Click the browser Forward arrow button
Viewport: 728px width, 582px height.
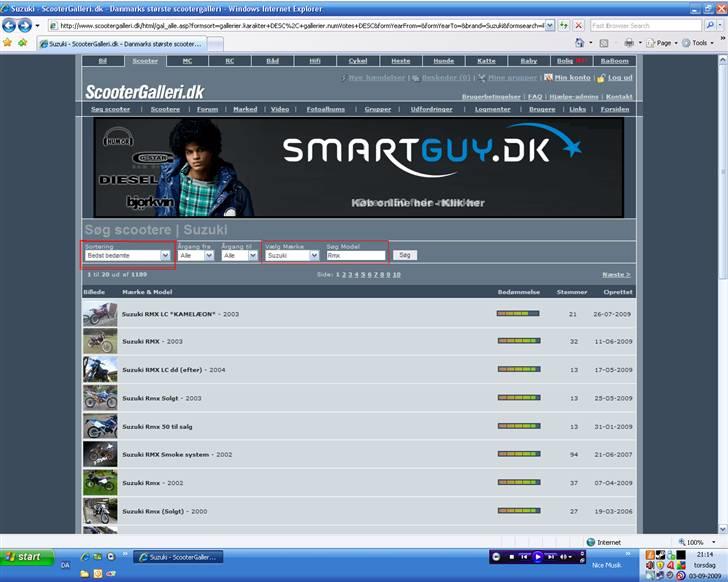click(25, 25)
